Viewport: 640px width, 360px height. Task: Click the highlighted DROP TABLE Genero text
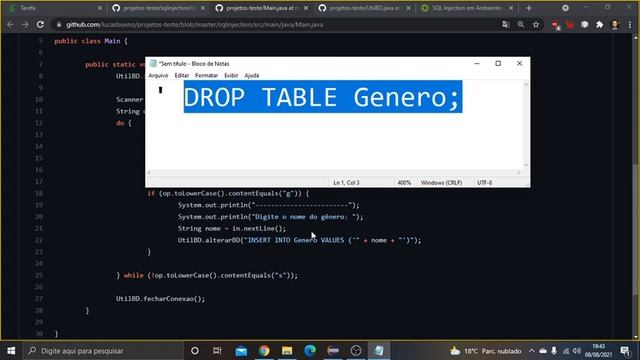[x=323, y=97]
